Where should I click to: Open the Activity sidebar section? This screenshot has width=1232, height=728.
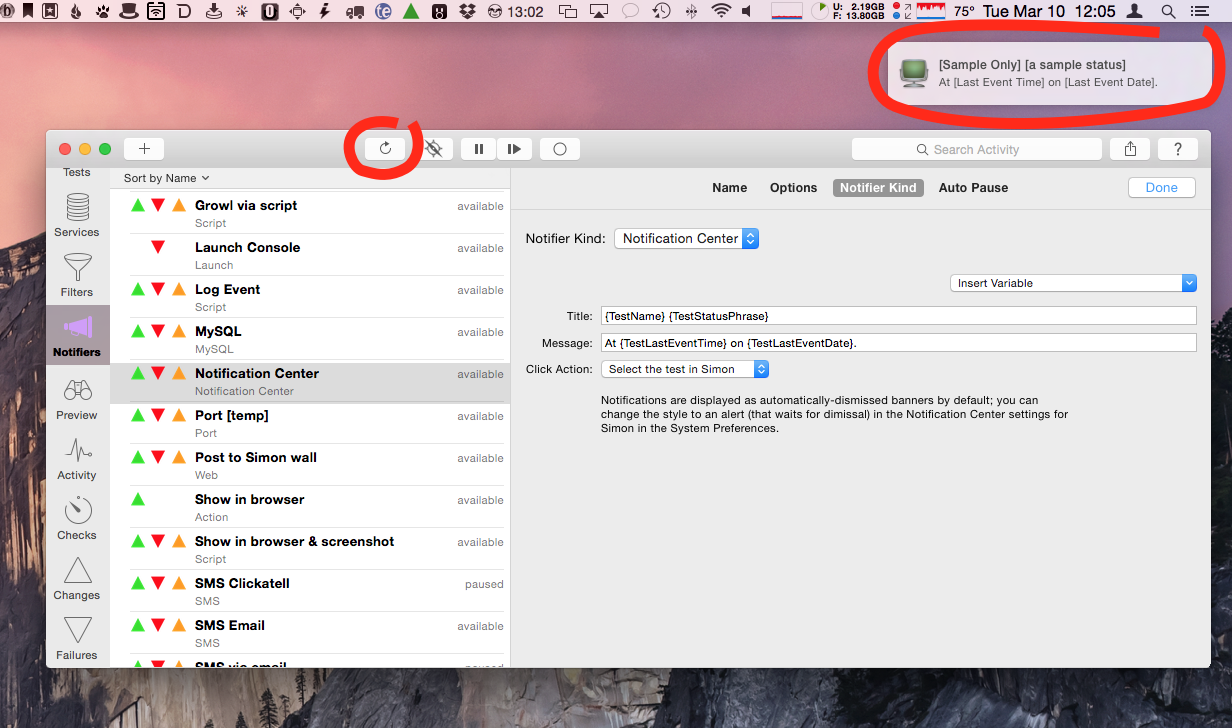pyautogui.click(x=77, y=459)
